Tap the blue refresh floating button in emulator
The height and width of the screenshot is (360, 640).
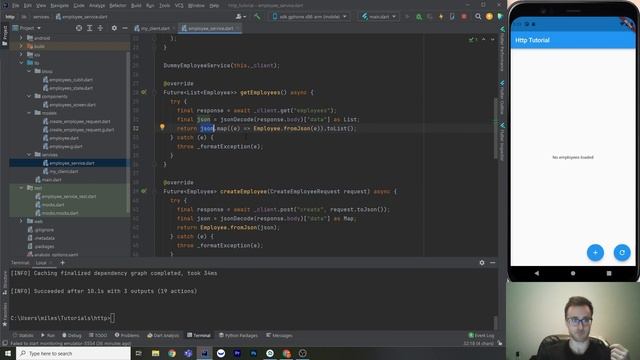[x=622, y=253]
